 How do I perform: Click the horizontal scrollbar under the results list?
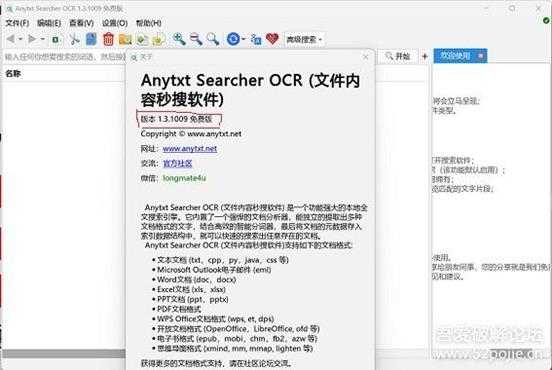click(63, 353)
